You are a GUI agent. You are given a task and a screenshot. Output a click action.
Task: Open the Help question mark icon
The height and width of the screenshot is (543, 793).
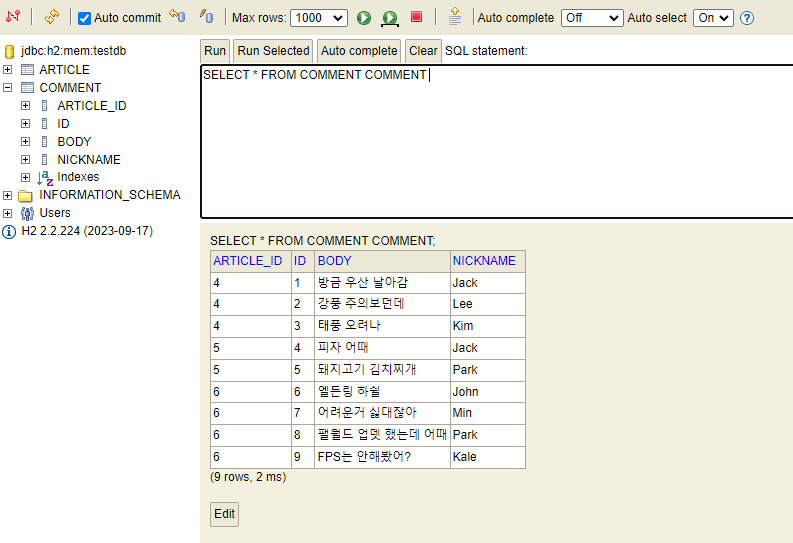[746, 18]
